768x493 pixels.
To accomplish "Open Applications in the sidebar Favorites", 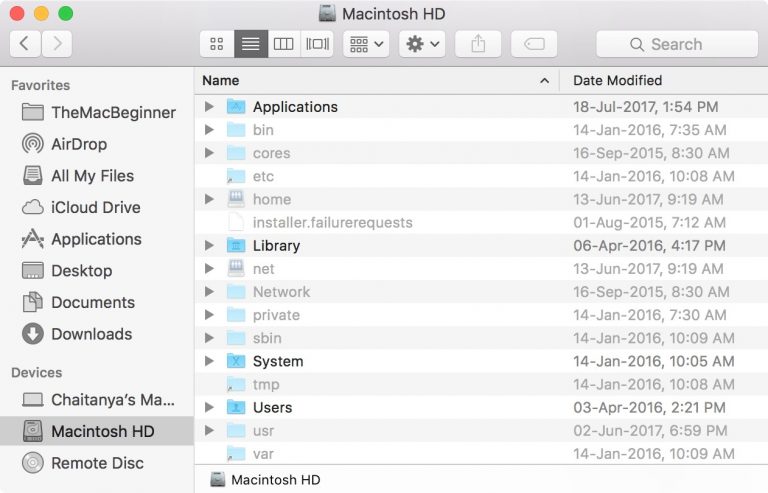I will [x=82, y=239].
